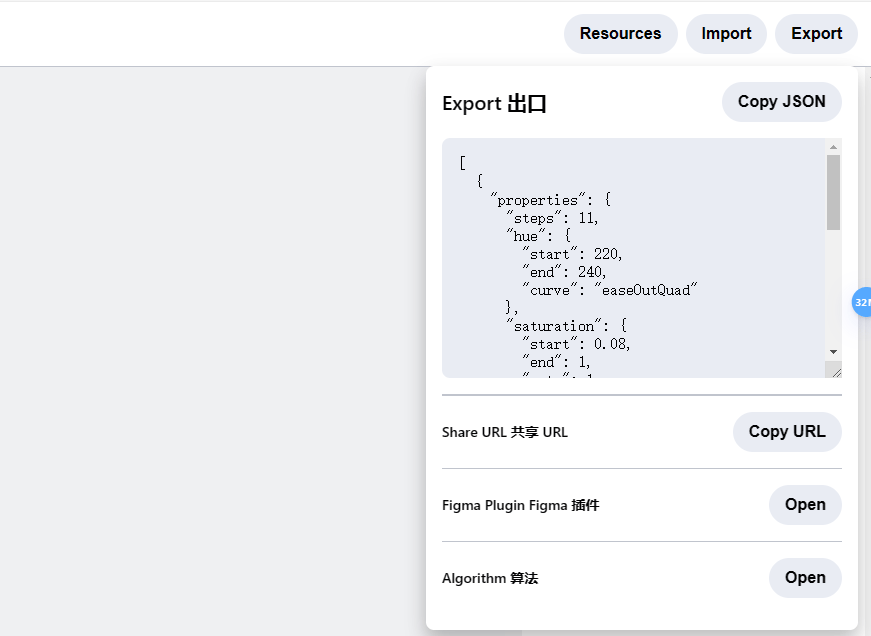
Task: Click the hue "start": 220 line
Action: click(573, 253)
